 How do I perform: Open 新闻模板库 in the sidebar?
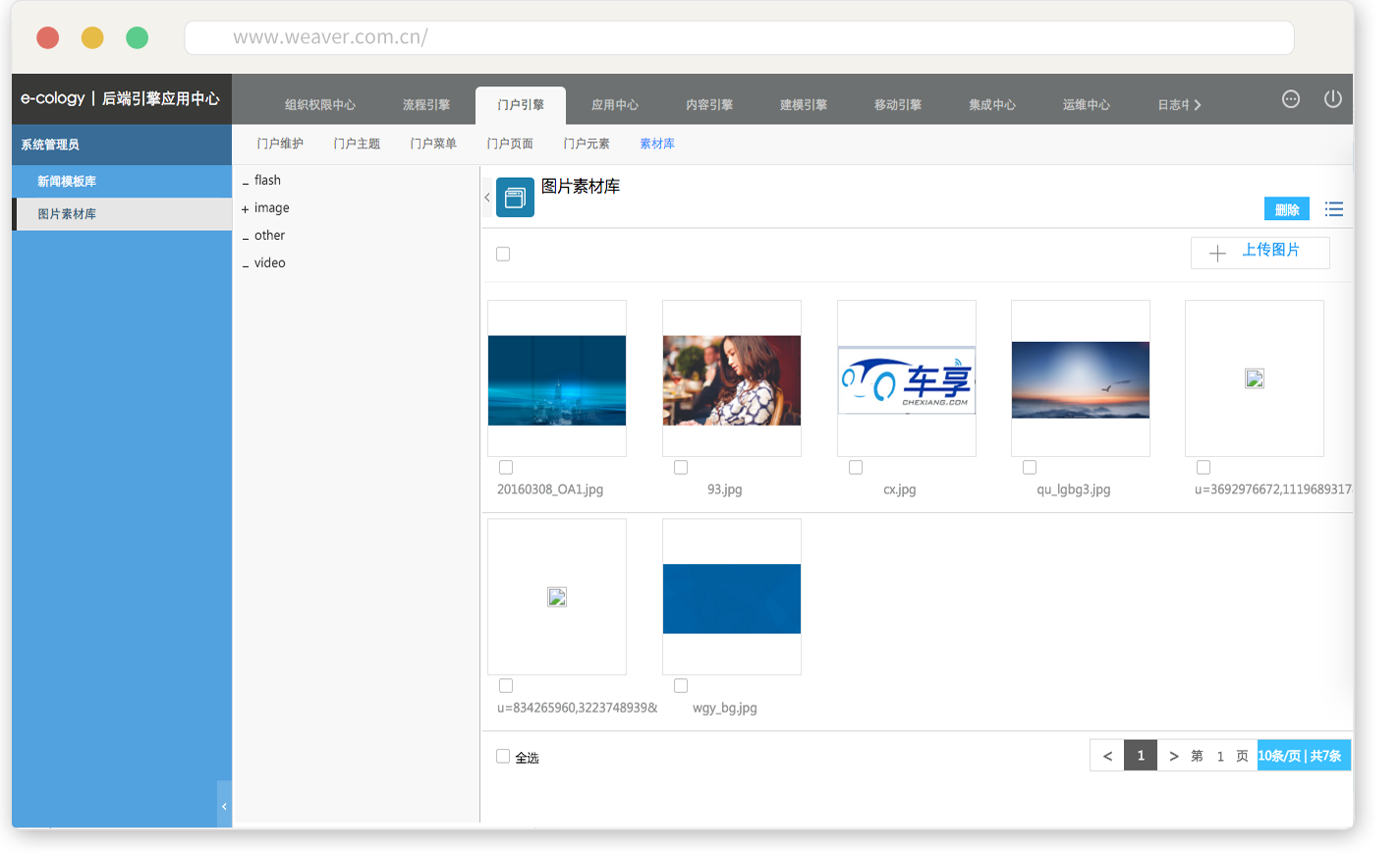[67, 182]
